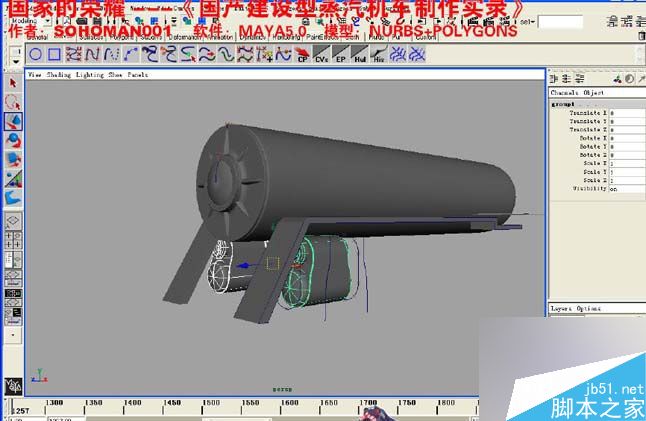Open the Layers menu in layer editor
This screenshot has height=421, width=646.
click(562, 308)
